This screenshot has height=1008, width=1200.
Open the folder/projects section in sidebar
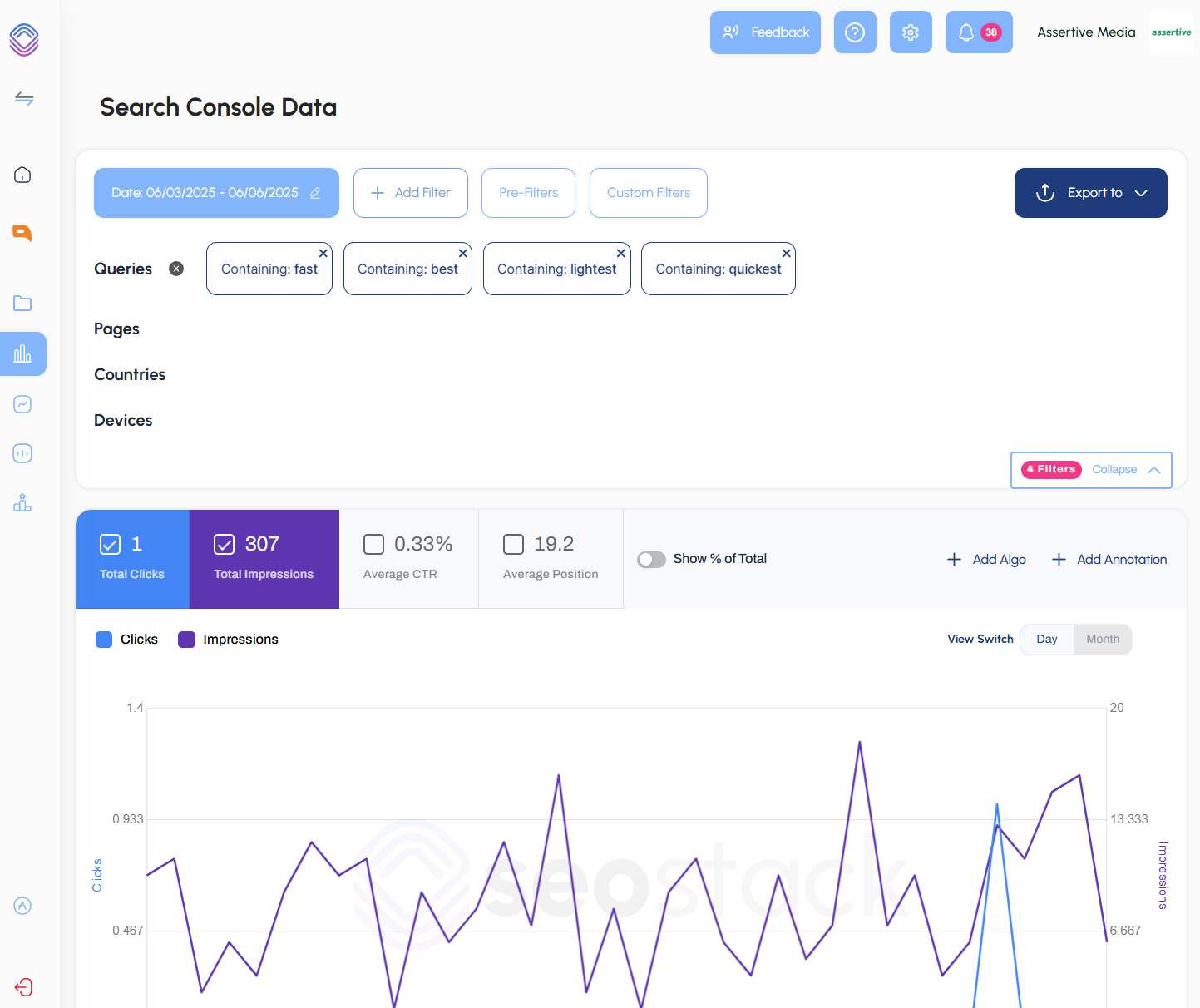pos(22,303)
